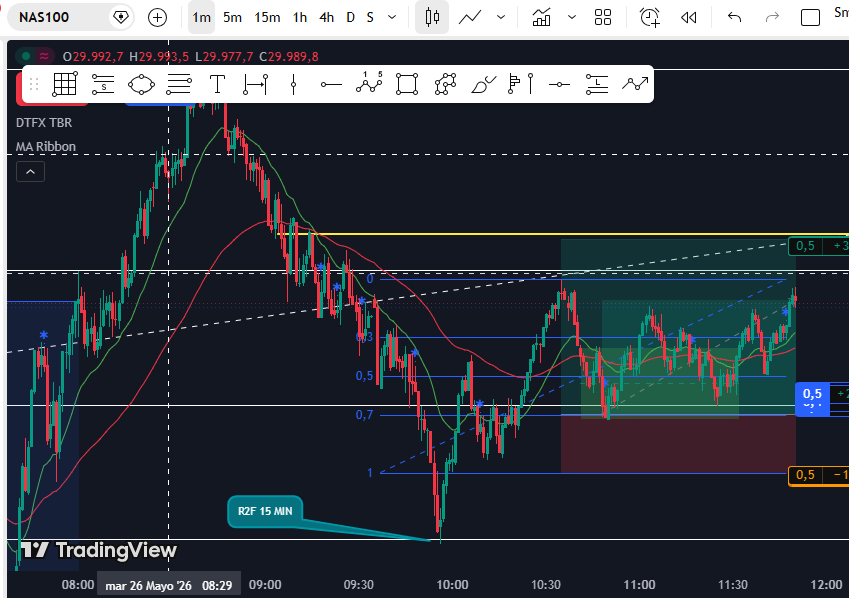Screen dimensions: 849x598
Task: Click the green status dot in legend
Action: pyautogui.click(x=25, y=56)
